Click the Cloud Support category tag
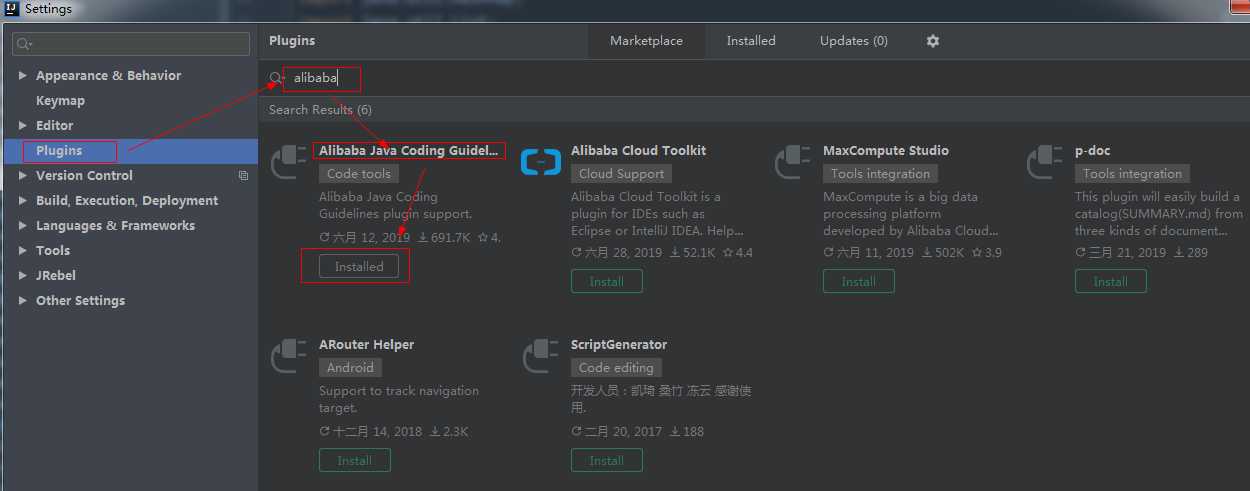Screen dimensions: 1250x491 pyautogui.click(x=621, y=174)
